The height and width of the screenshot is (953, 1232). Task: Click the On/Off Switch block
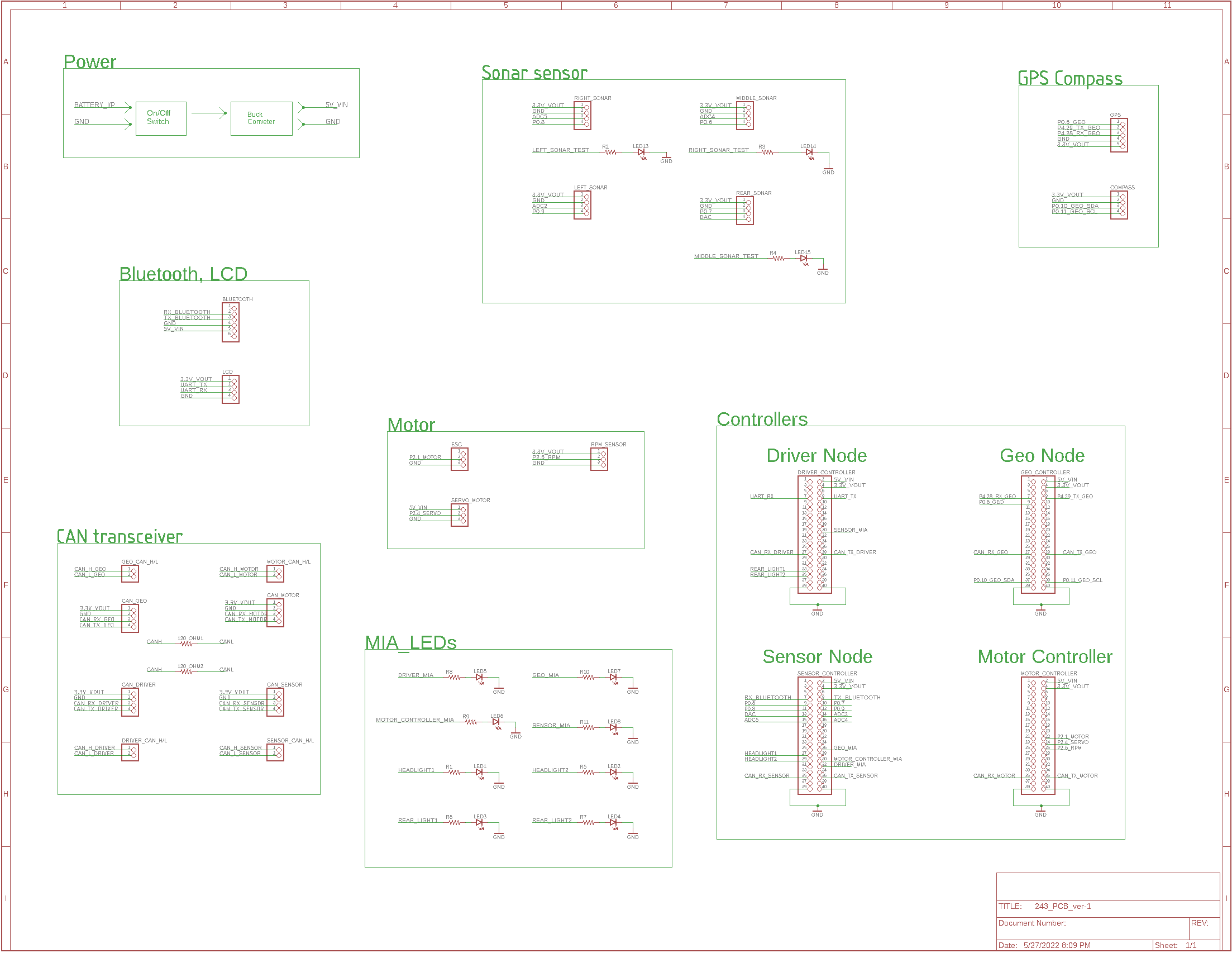(x=161, y=118)
